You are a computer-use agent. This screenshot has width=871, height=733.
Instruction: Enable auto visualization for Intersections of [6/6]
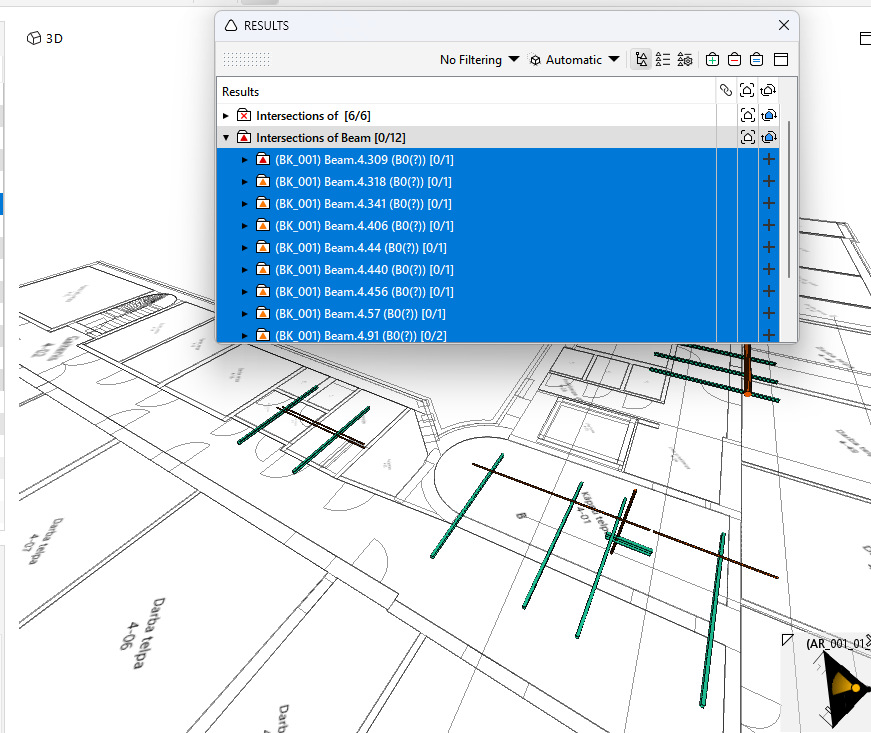coord(769,115)
